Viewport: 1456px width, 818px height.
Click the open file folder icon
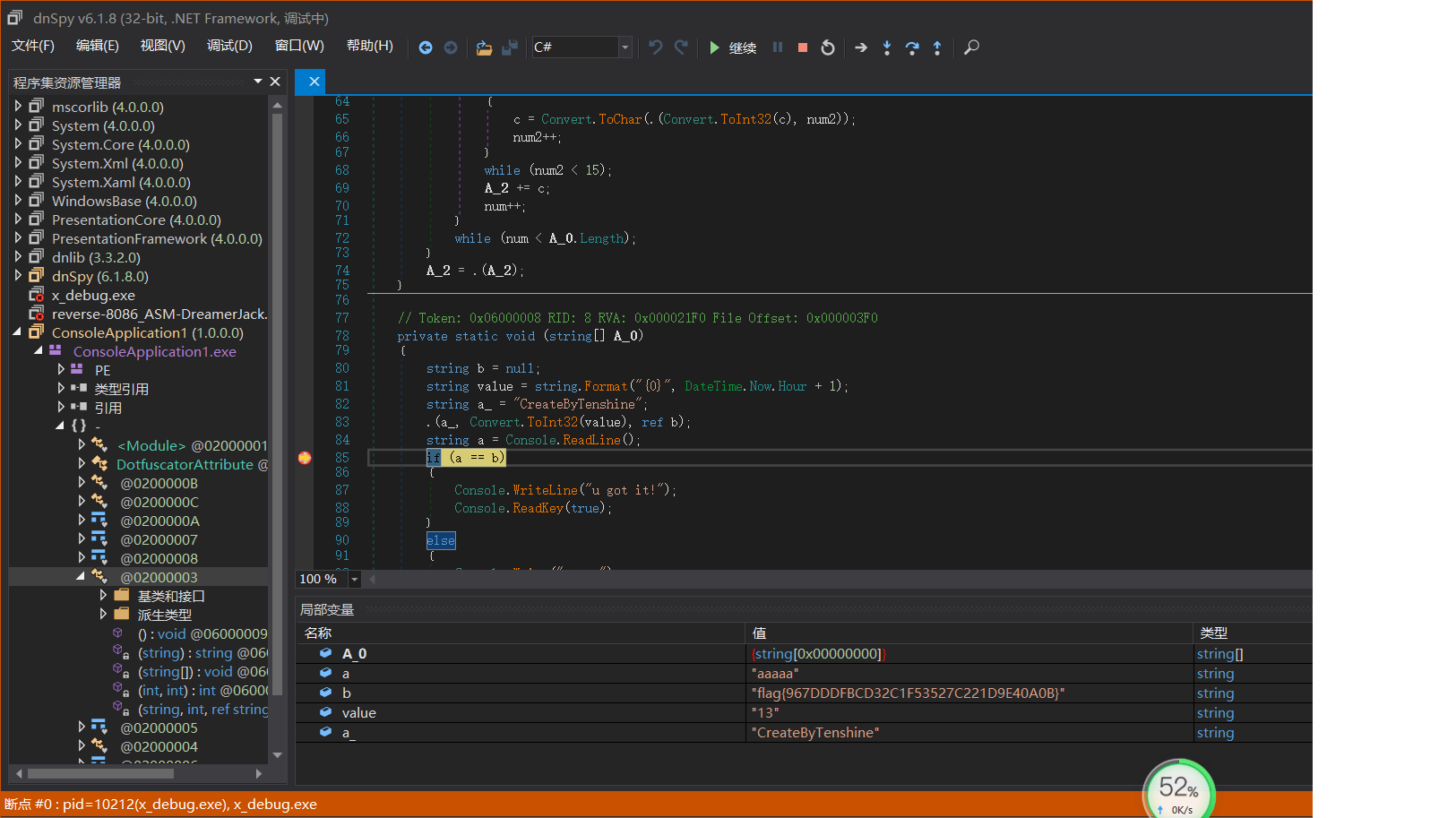[x=484, y=47]
